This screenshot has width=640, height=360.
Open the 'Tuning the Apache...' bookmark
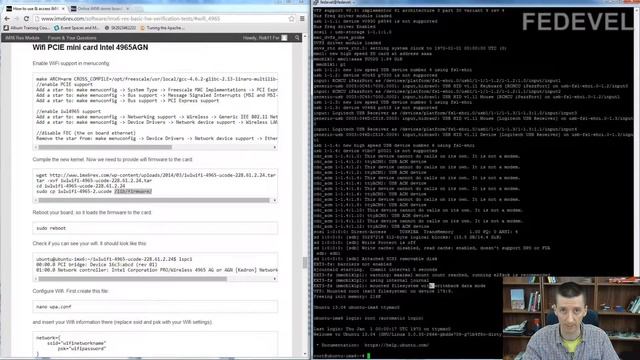pos(162,28)
